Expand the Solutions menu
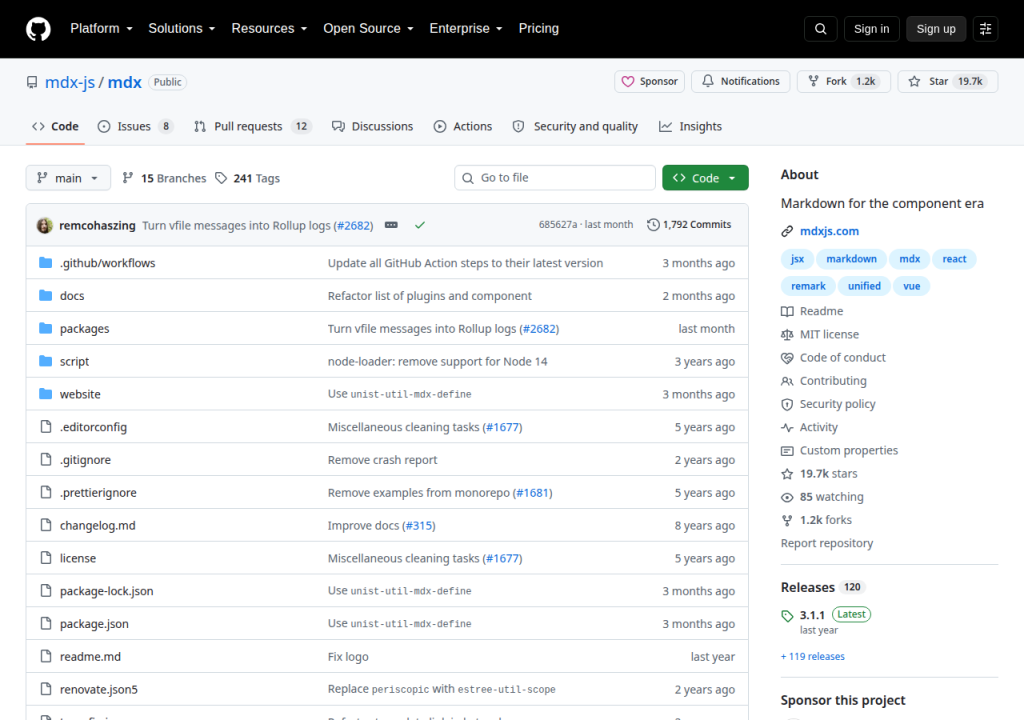Screen dimensions: 1024x720 pyautogui.click(x=182, y=29)
